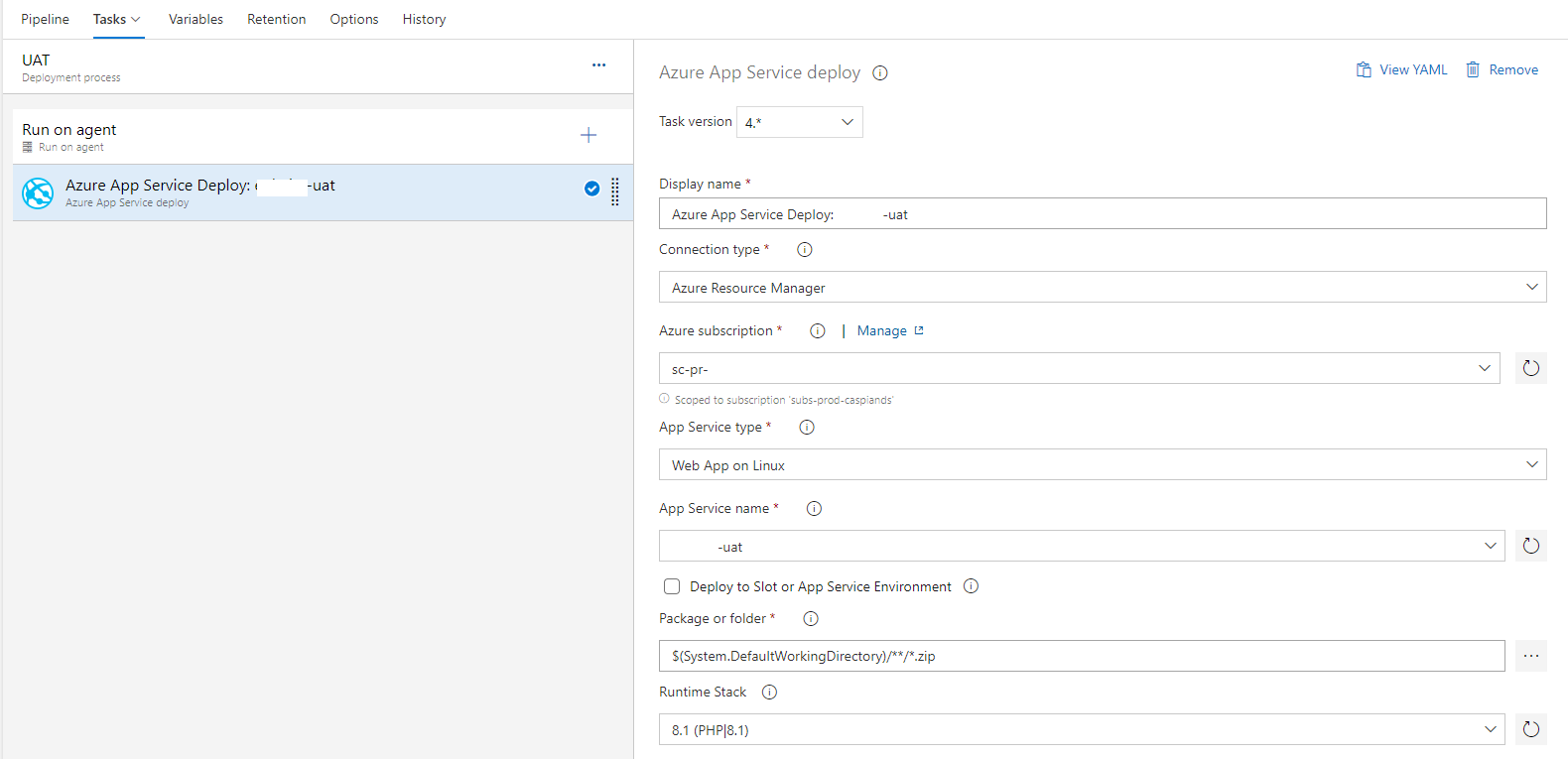Open UAT stage more options menu
Image resolution: width=1568 pixels, height=759 pixels.
click(x=598, y=64)
